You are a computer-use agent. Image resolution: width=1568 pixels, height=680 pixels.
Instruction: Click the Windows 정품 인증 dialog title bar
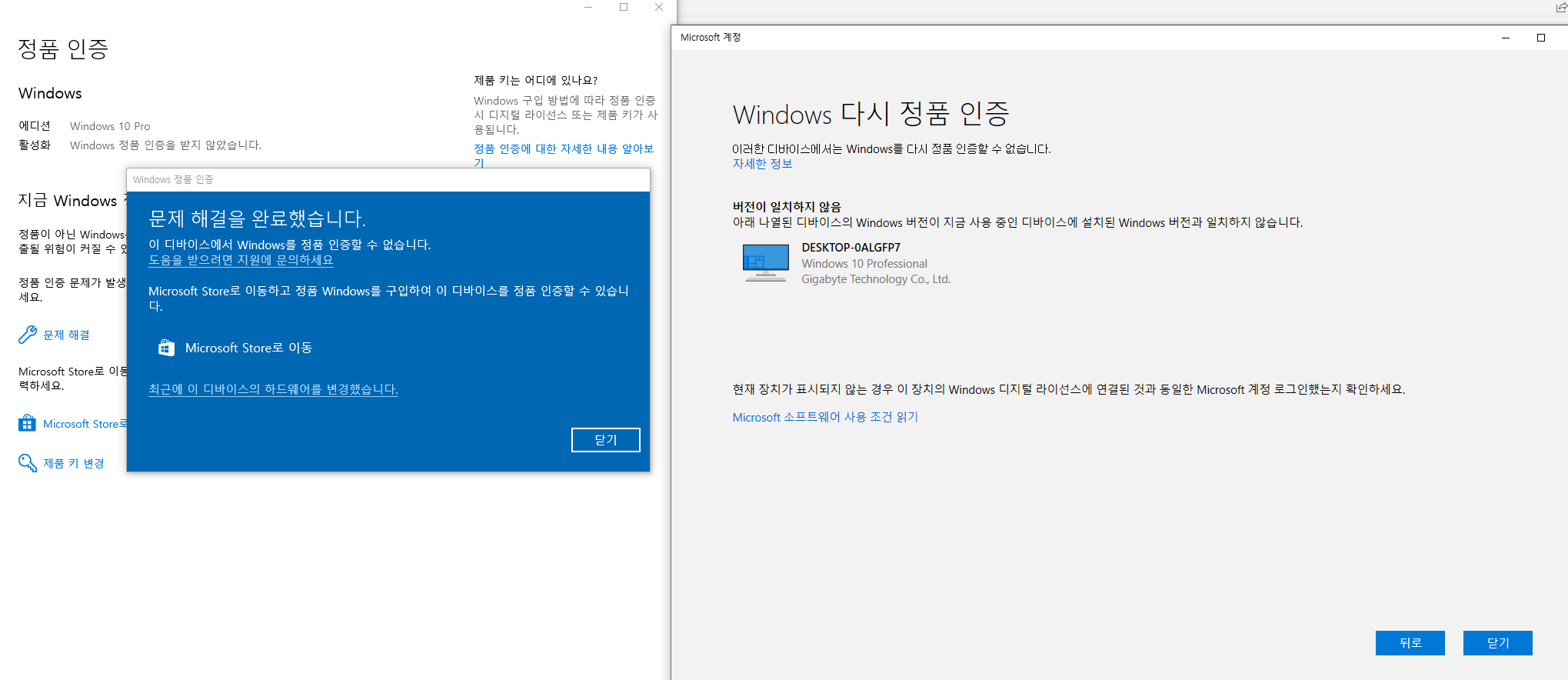tap(388, 180)
